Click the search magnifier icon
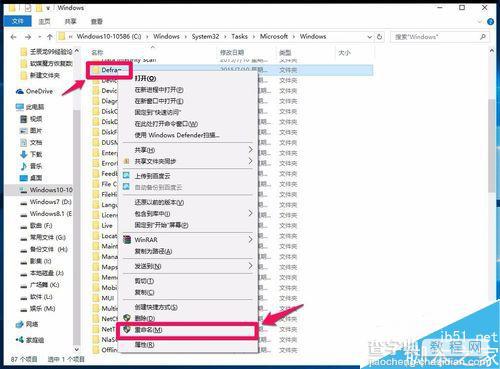Screen dimensions: 500x369 (x=483, y=37)
